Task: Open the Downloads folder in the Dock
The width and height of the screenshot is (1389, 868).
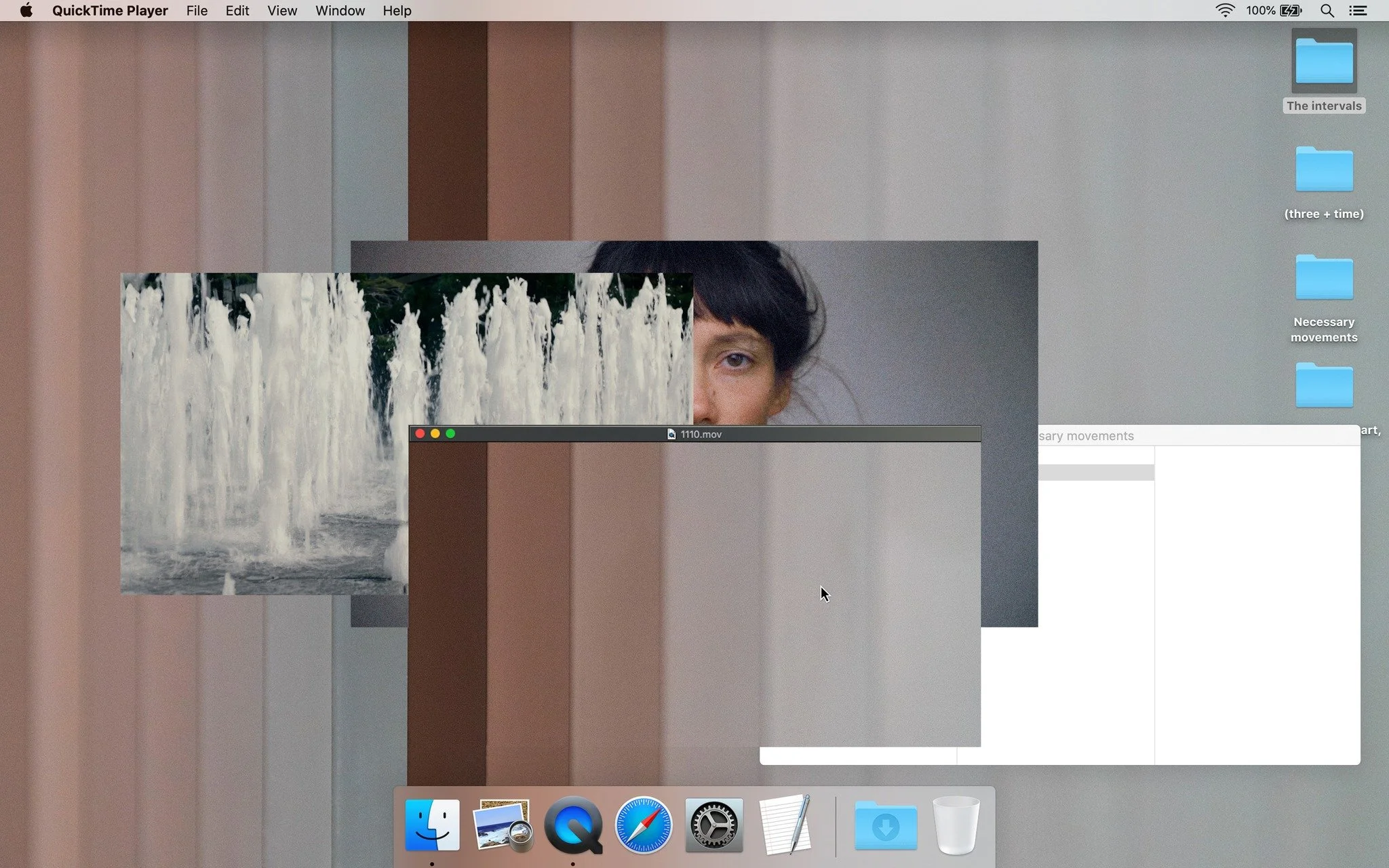Action: [886, 825]
